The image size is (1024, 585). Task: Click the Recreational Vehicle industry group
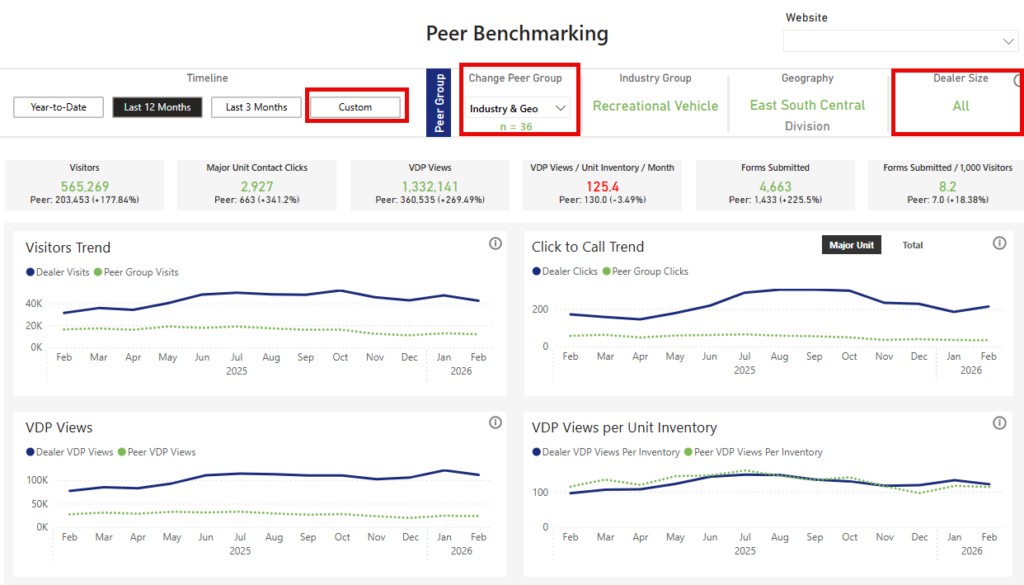655,106
